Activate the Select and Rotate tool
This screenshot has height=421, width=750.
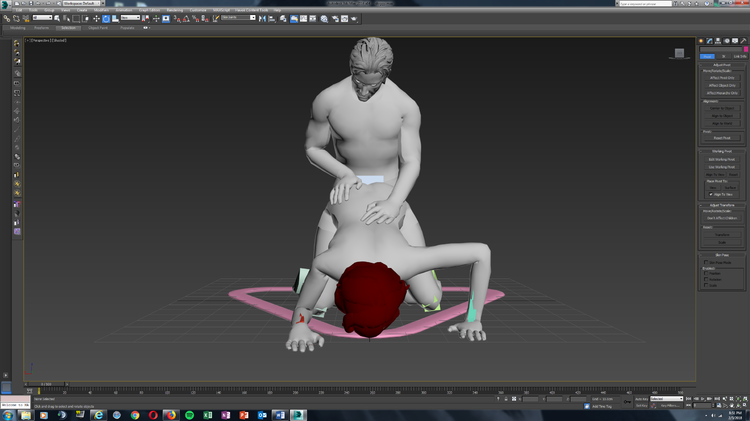106,19
